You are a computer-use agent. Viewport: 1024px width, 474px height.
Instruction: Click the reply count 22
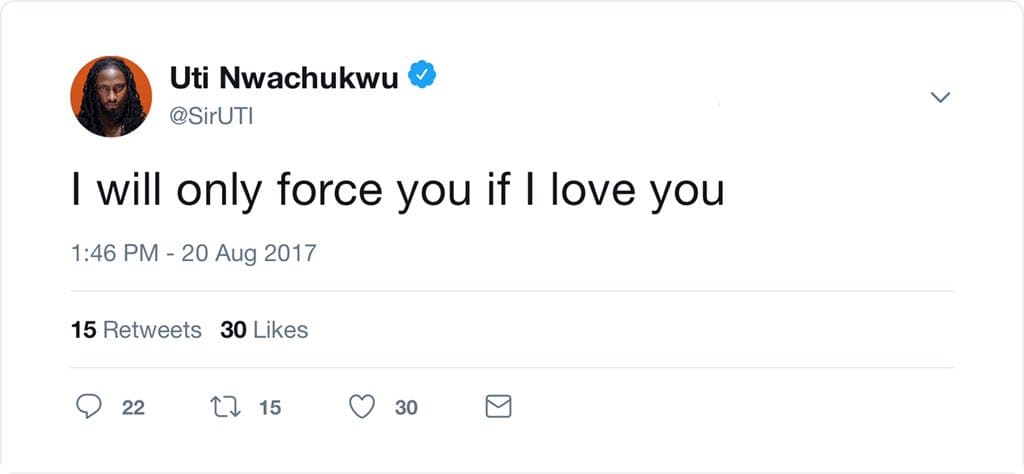[133, 407]
